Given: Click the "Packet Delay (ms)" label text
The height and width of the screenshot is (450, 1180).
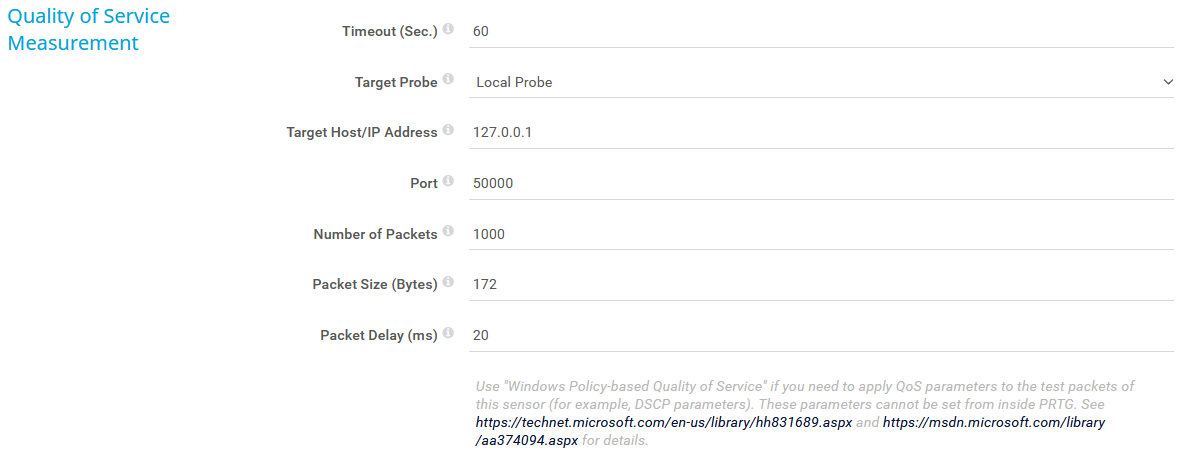Looking at the screenshot, I should (x=378, y=336).
